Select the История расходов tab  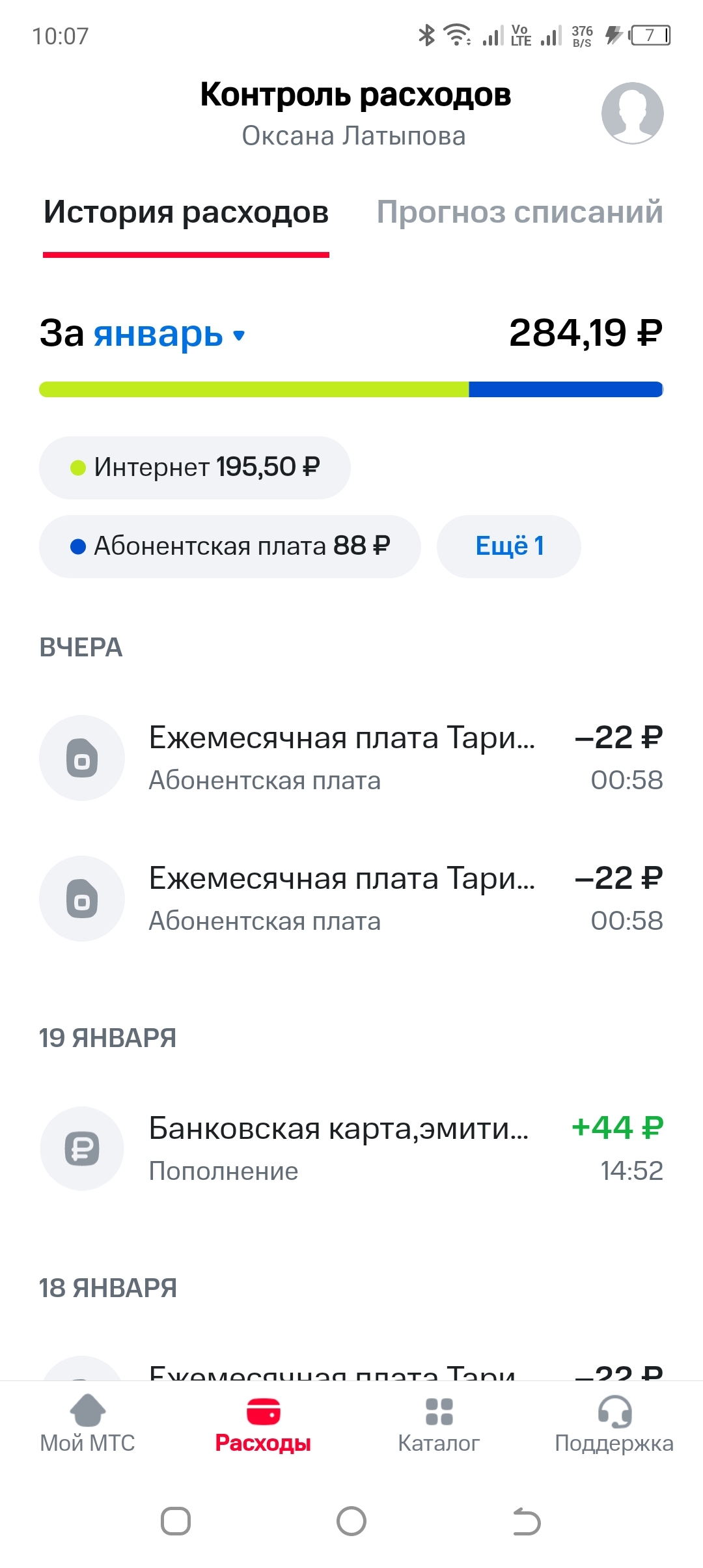point(186,212)
